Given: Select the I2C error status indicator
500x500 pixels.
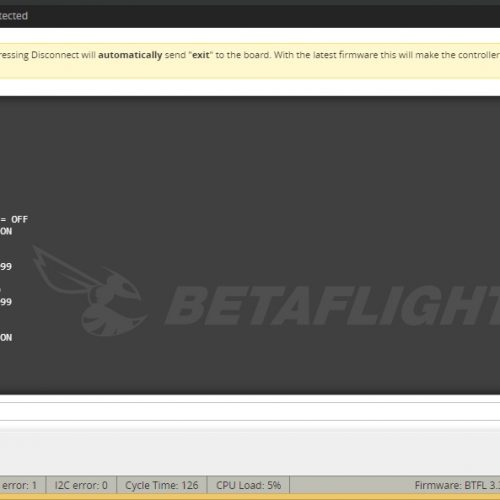Looking at the screenshot, I should (81, 485).
